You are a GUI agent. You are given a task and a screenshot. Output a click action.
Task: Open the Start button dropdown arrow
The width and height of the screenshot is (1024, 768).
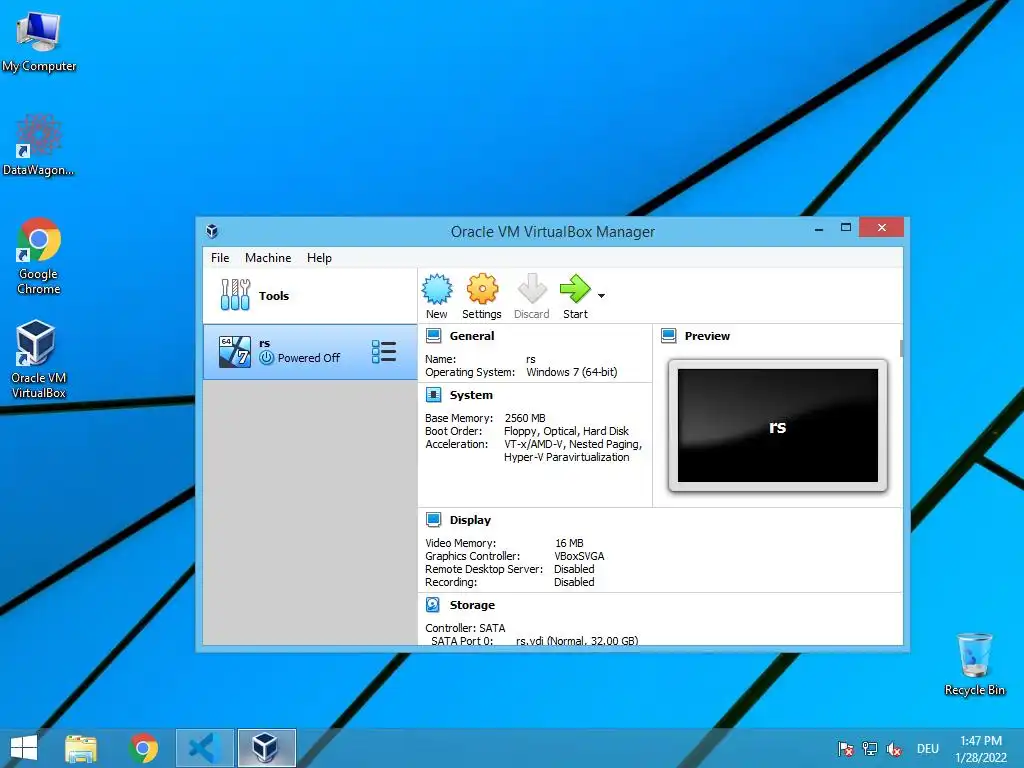pyautogui.click(x=601, y=296)
